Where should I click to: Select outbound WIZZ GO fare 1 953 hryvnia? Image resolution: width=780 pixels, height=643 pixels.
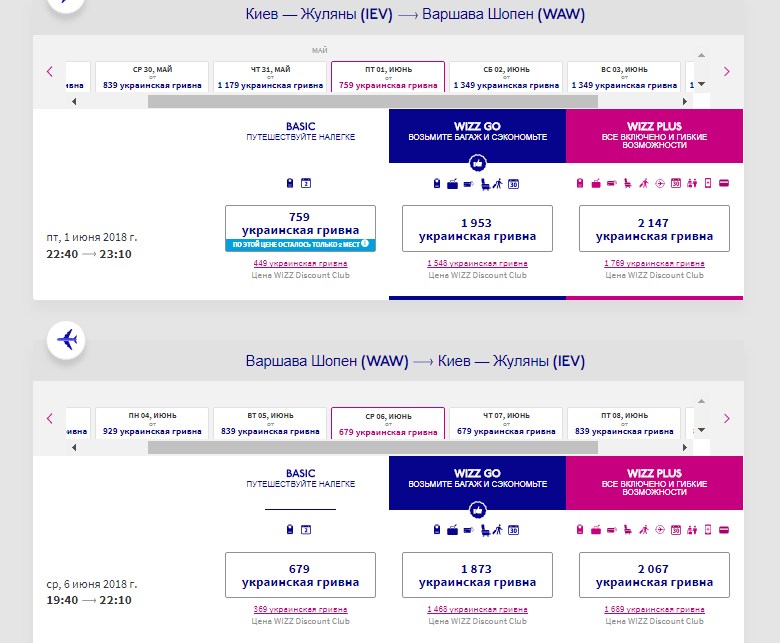click(477, 229)
